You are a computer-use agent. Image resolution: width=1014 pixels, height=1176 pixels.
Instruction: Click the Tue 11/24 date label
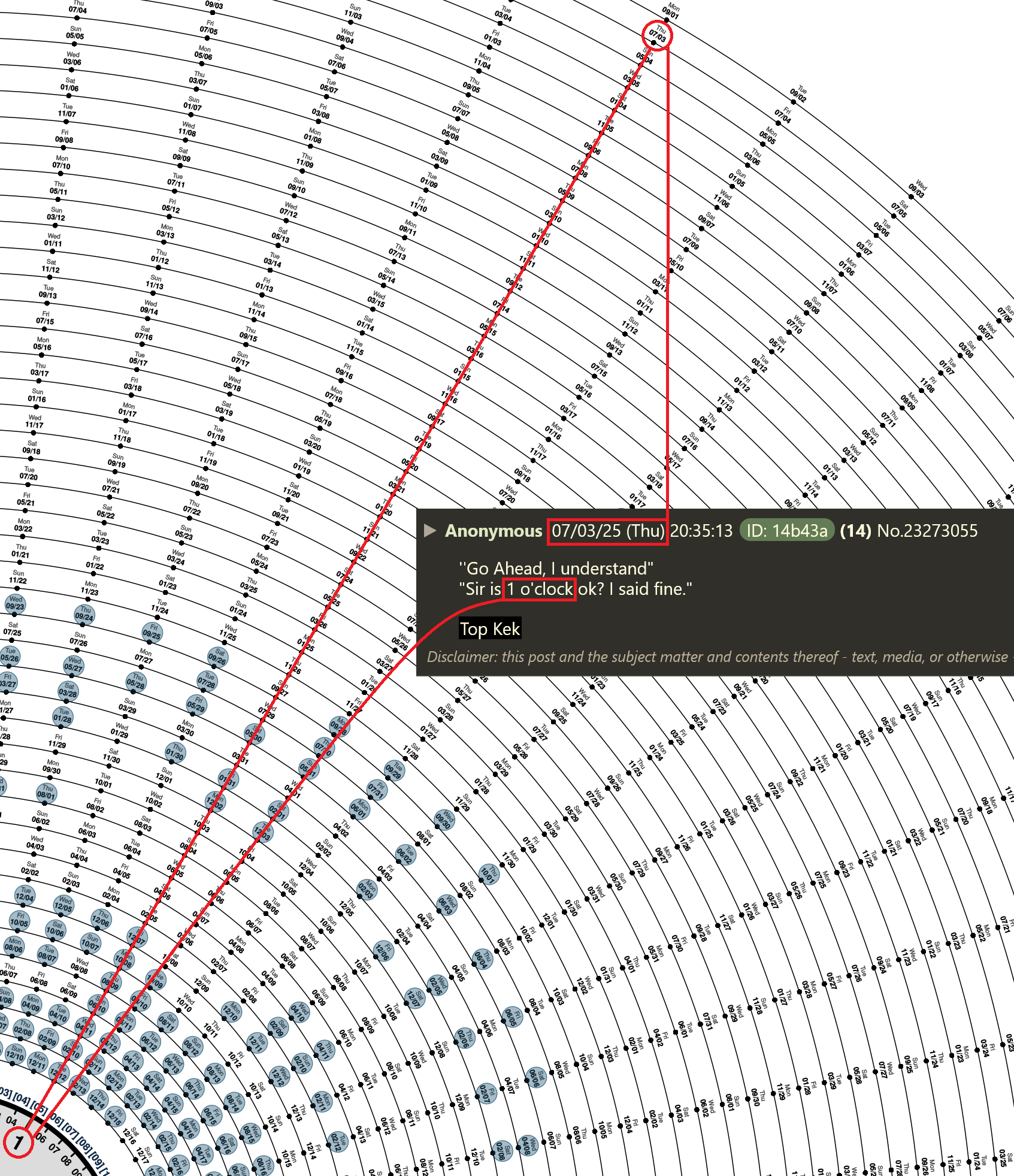[x=160, y=606]
